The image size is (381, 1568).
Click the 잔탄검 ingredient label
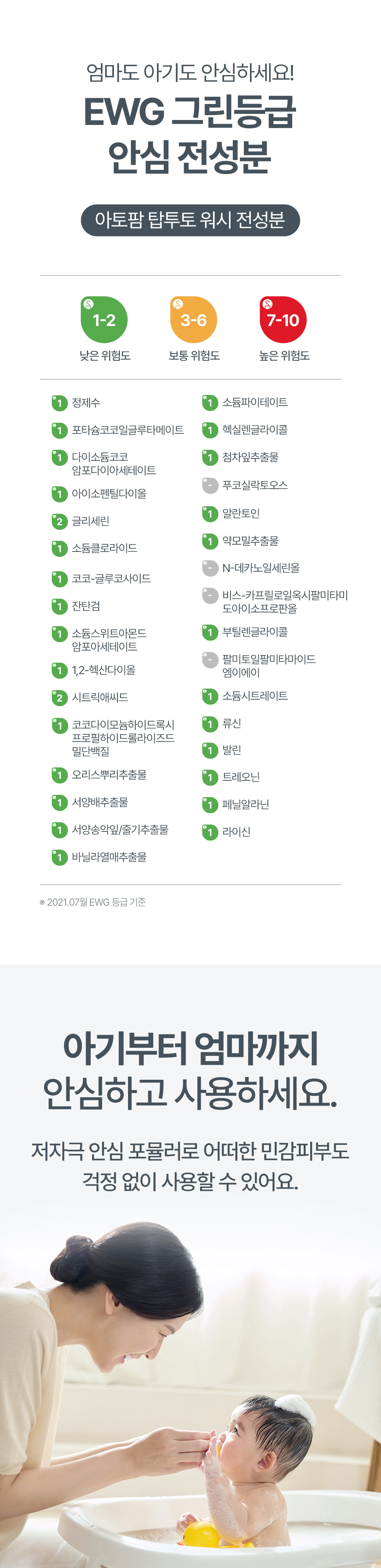coord(86,606)
